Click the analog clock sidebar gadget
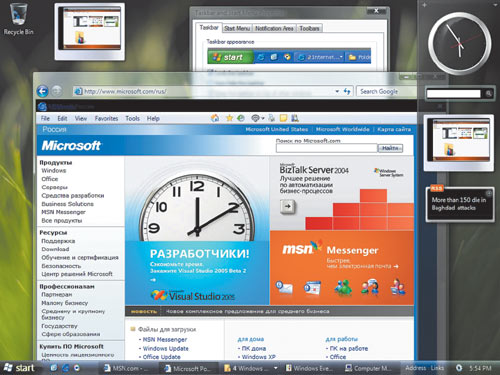The image size is (500, 375). pyautogui.click(x=459, y=43)
